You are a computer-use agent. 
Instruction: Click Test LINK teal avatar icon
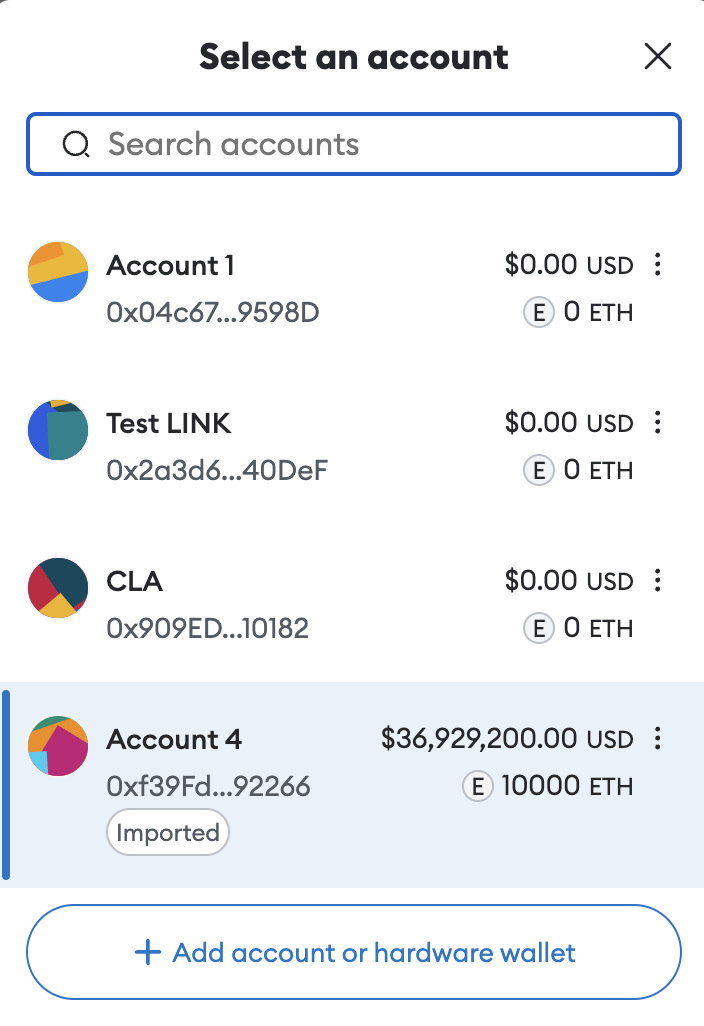pyautogui.click(x=58, y=430)
